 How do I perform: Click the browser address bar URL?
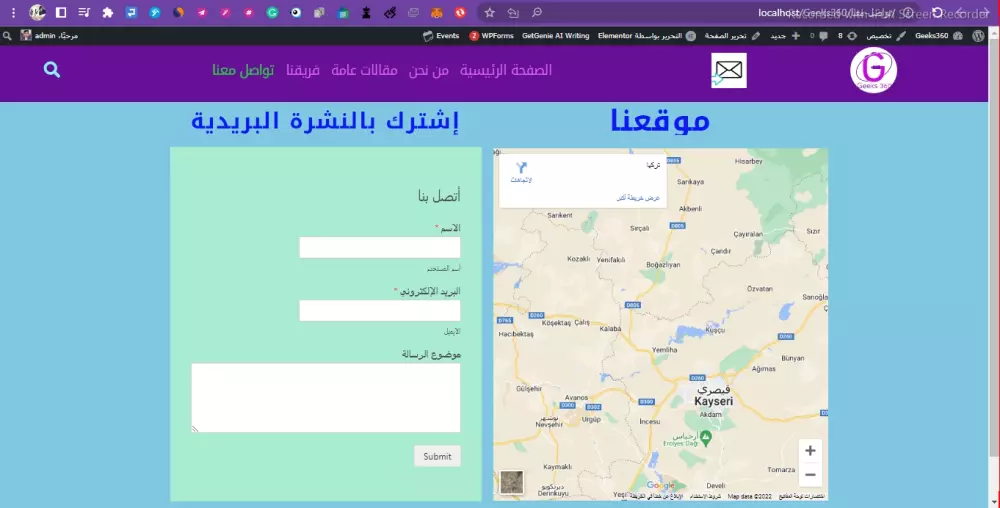click(826, 13)
